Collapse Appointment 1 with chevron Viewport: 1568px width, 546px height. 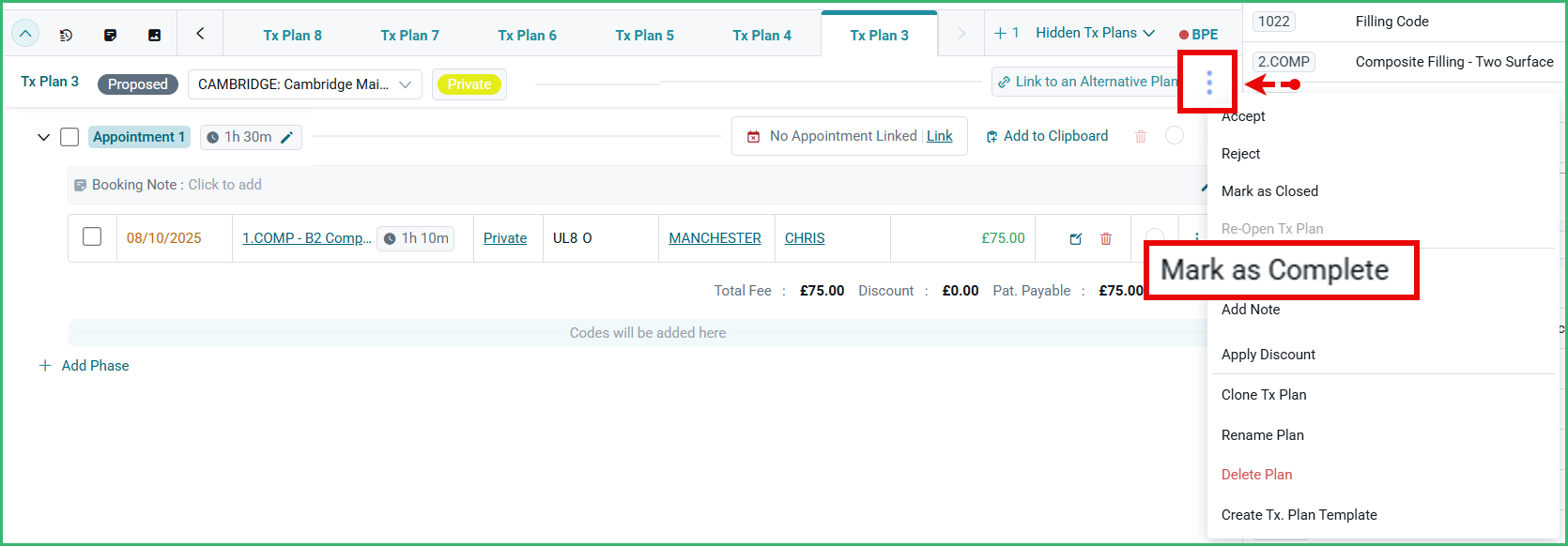pyautogui.click(x=43, y=137)
